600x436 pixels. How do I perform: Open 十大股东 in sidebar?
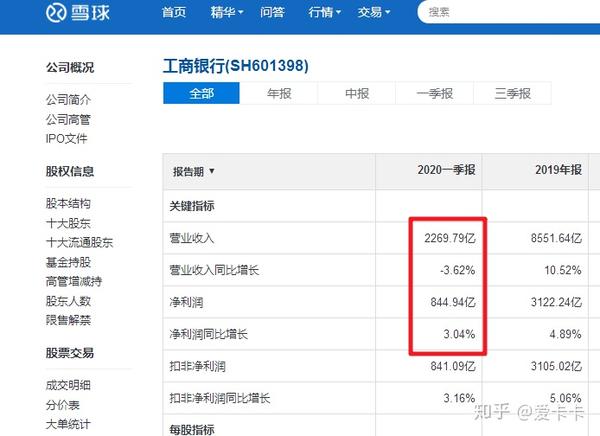coord(68,223)
